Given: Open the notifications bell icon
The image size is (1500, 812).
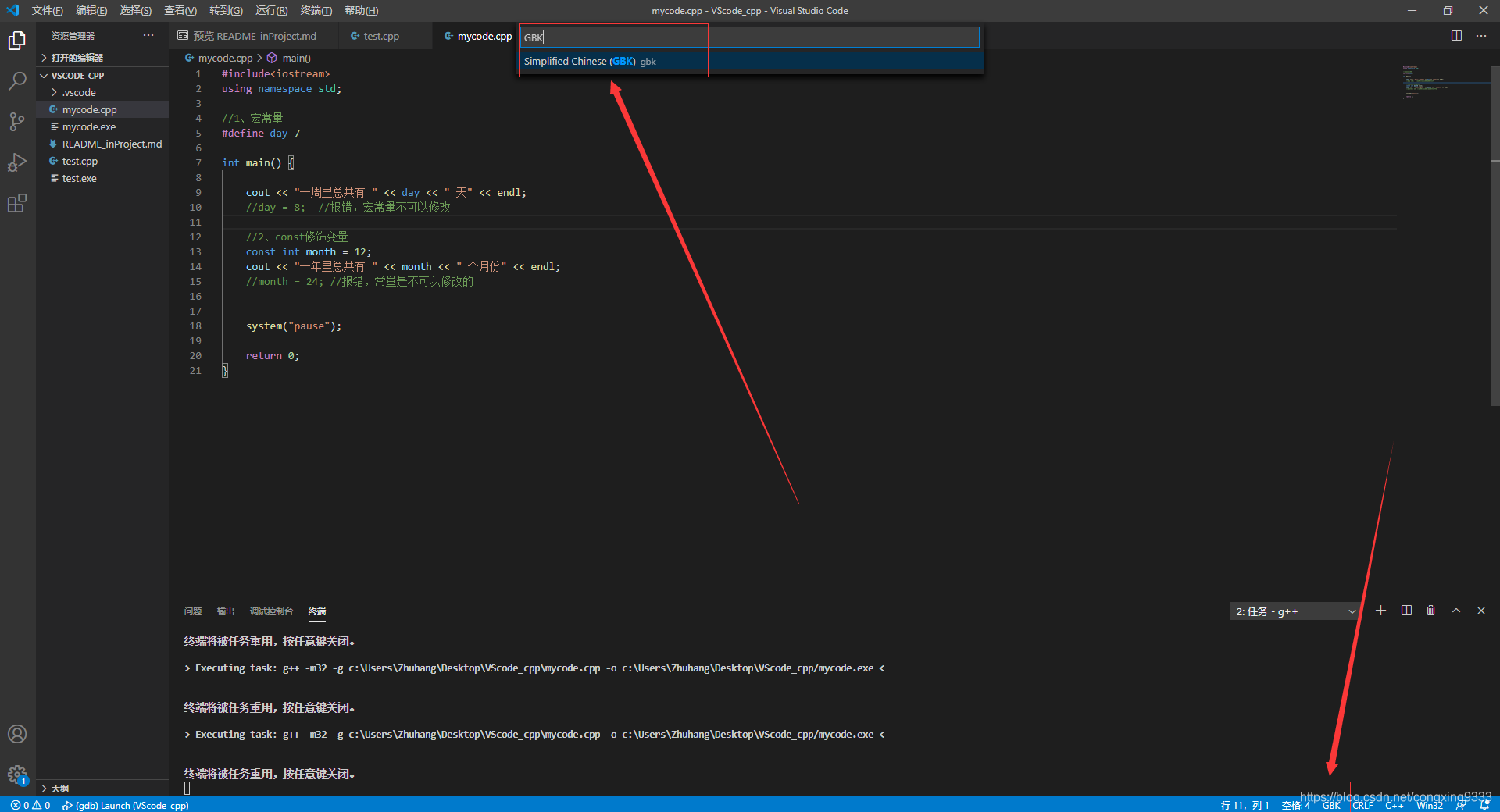Looking at the screenshot, I should click(1484, 805).
